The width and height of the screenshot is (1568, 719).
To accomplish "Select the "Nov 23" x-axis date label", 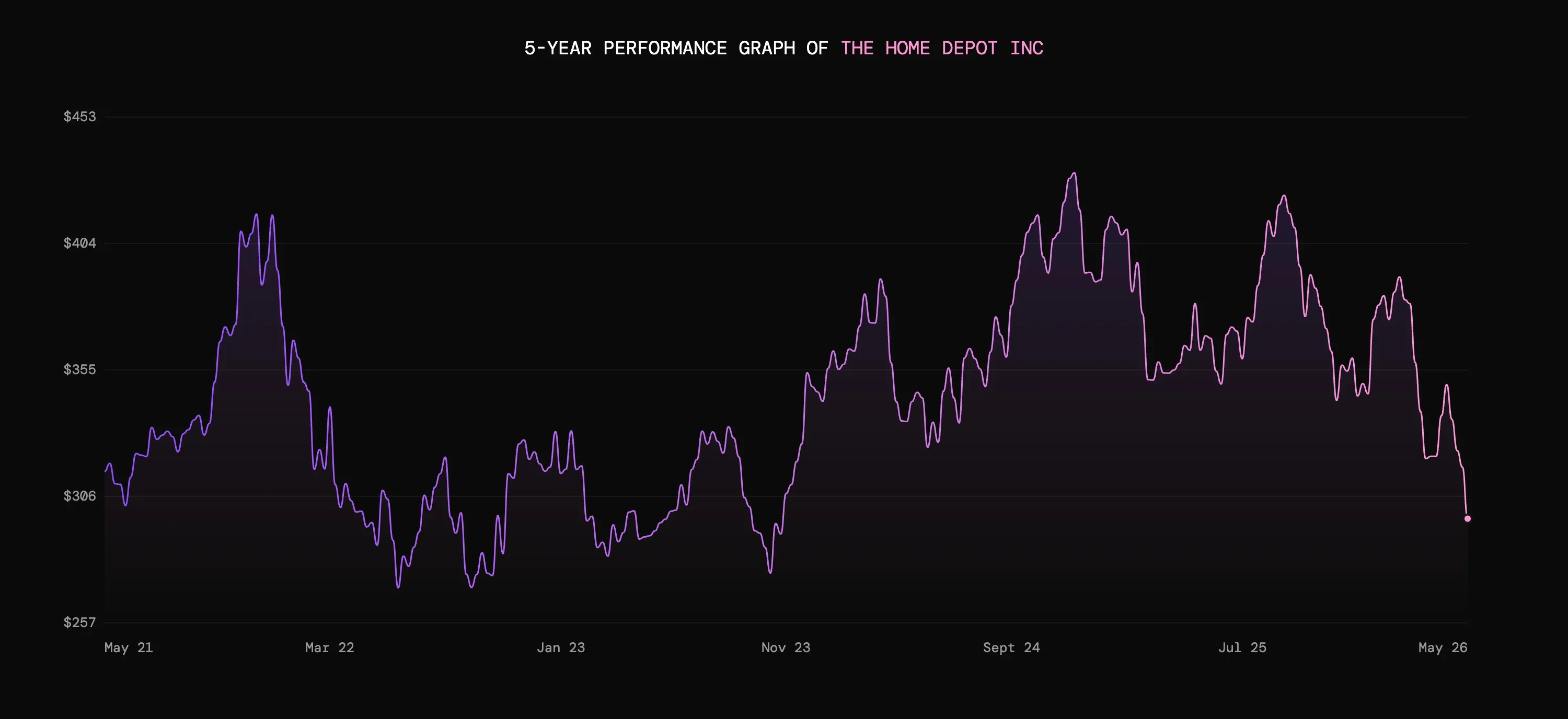I will pos(786,648).
